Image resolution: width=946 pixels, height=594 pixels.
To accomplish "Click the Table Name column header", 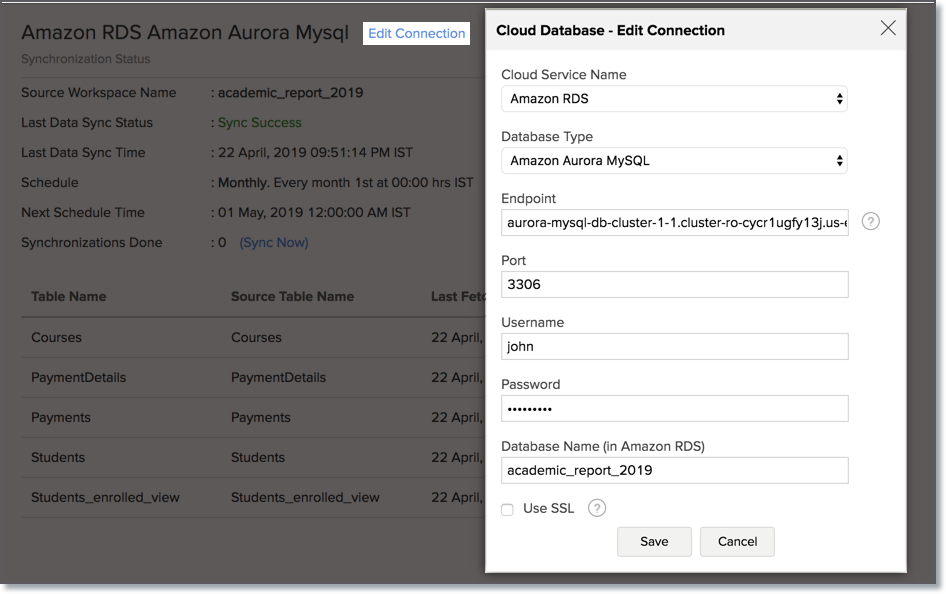I will [x=69, y=297].
